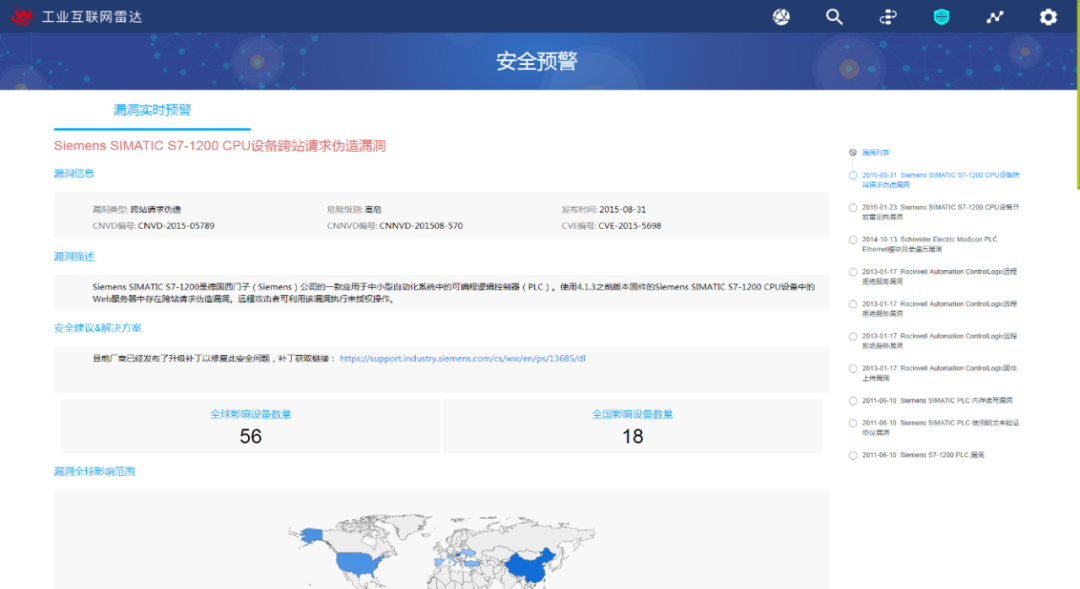The height and width of the screenshot is (589, 1080).
Task: Click the 安全预警 page banner title
Action: [537, 61]
